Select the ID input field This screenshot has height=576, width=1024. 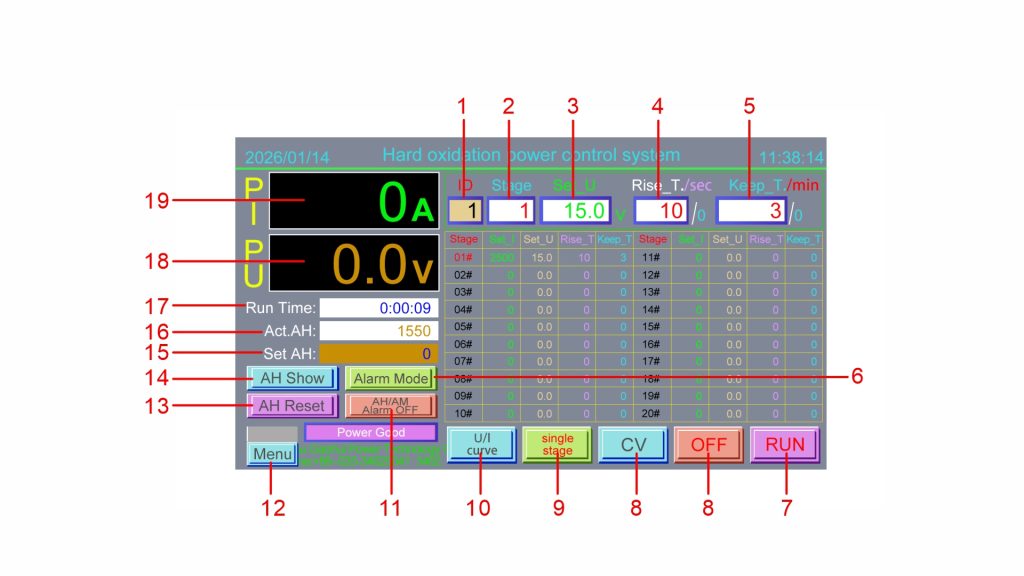[x=466, y=211]
